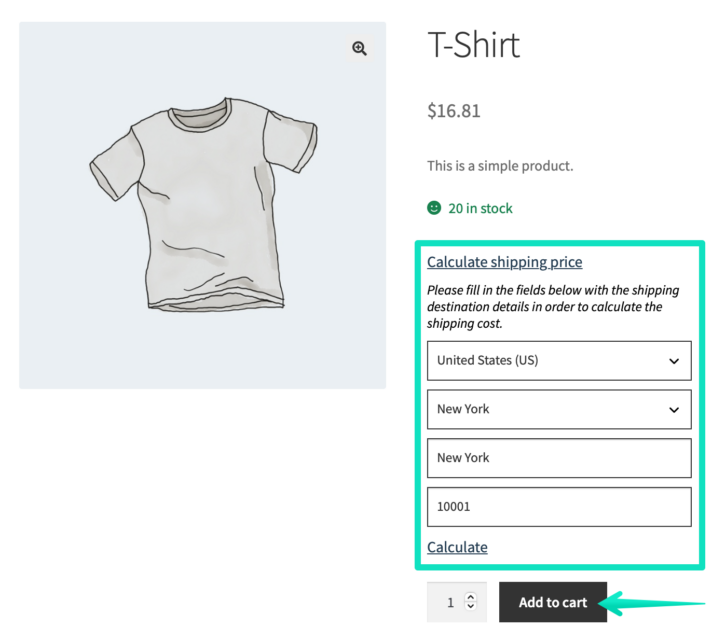The width and height of the screenshot is (712, 641).
Task: Click the 20 in stock label
Action: (480, 208)
